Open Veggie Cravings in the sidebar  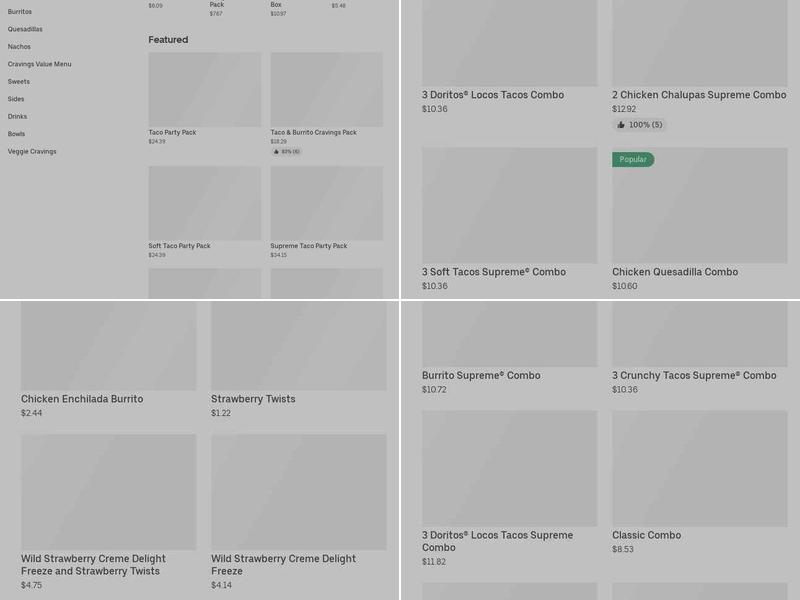(32, 152)
